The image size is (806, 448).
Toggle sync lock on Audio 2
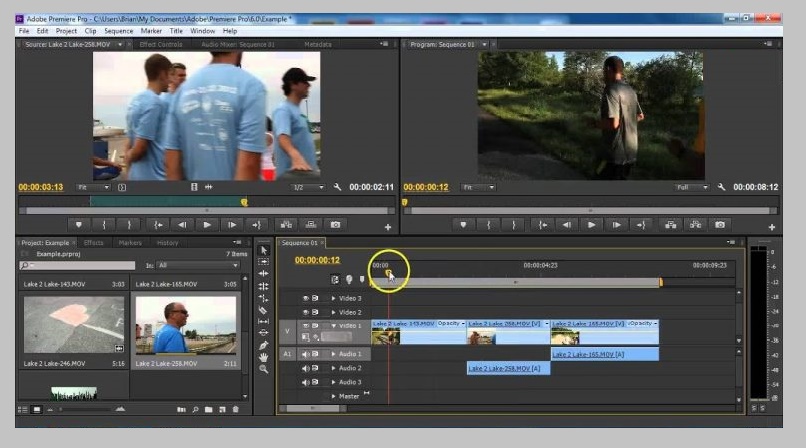click(x=315, y=368)
